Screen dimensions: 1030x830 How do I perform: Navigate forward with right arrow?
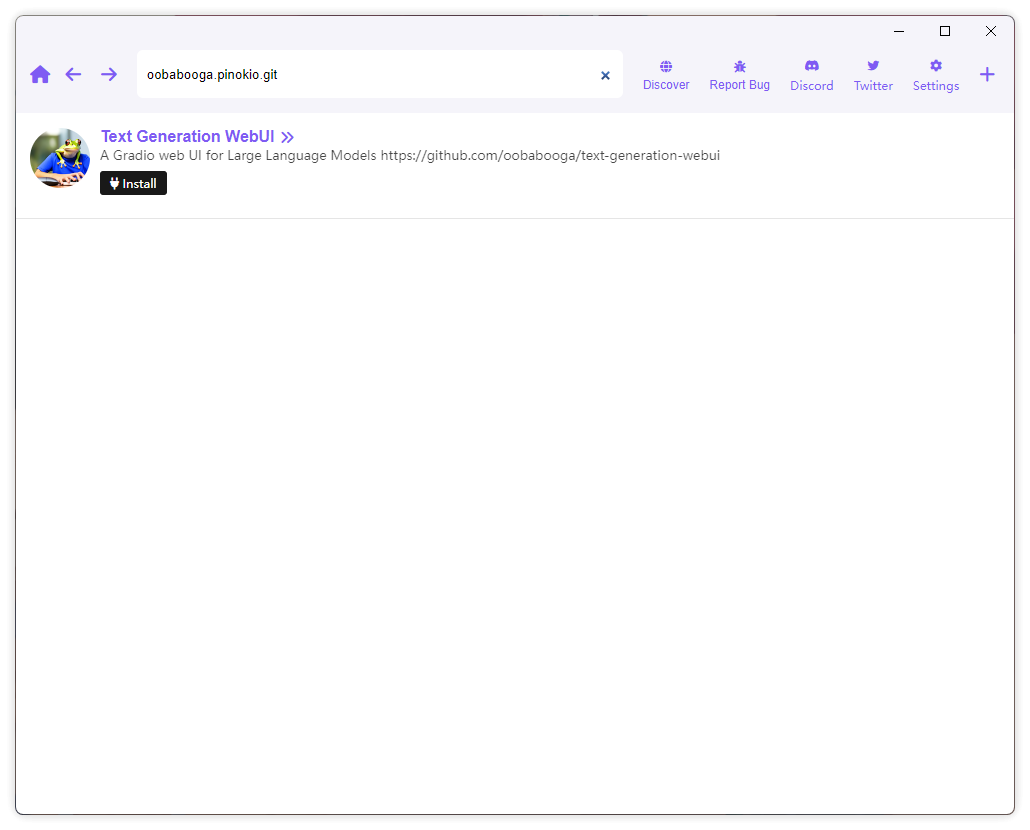(109, 74)
